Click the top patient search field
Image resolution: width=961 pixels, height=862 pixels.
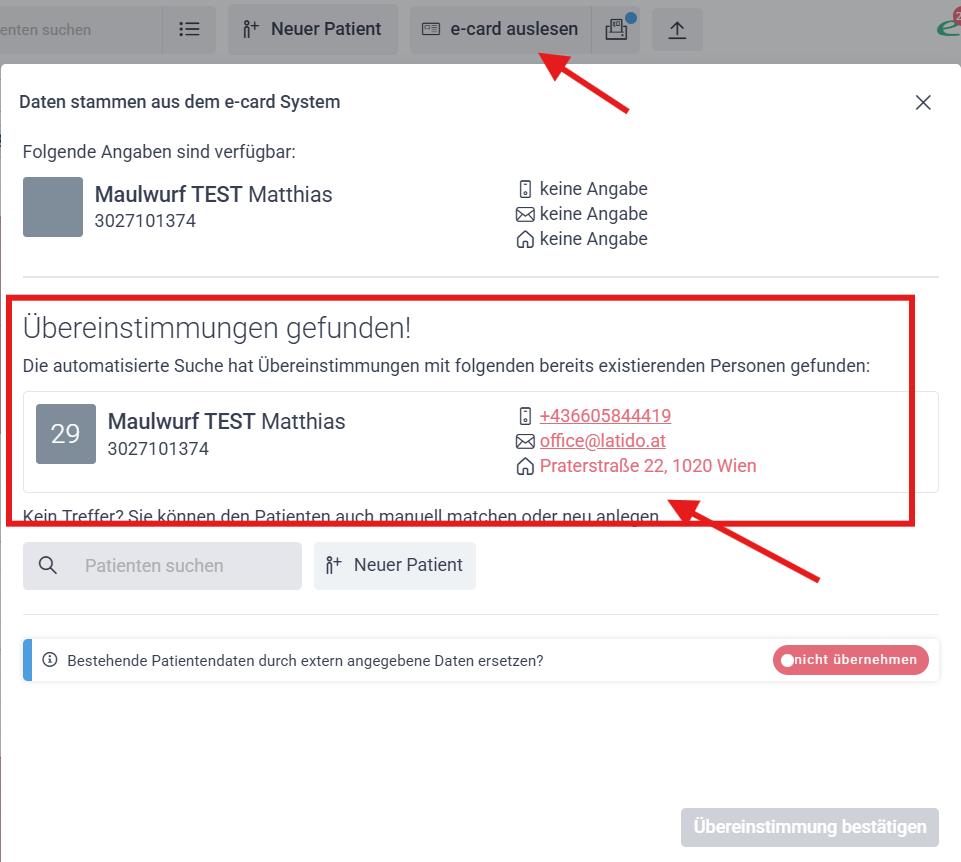[x=81, y=29]
